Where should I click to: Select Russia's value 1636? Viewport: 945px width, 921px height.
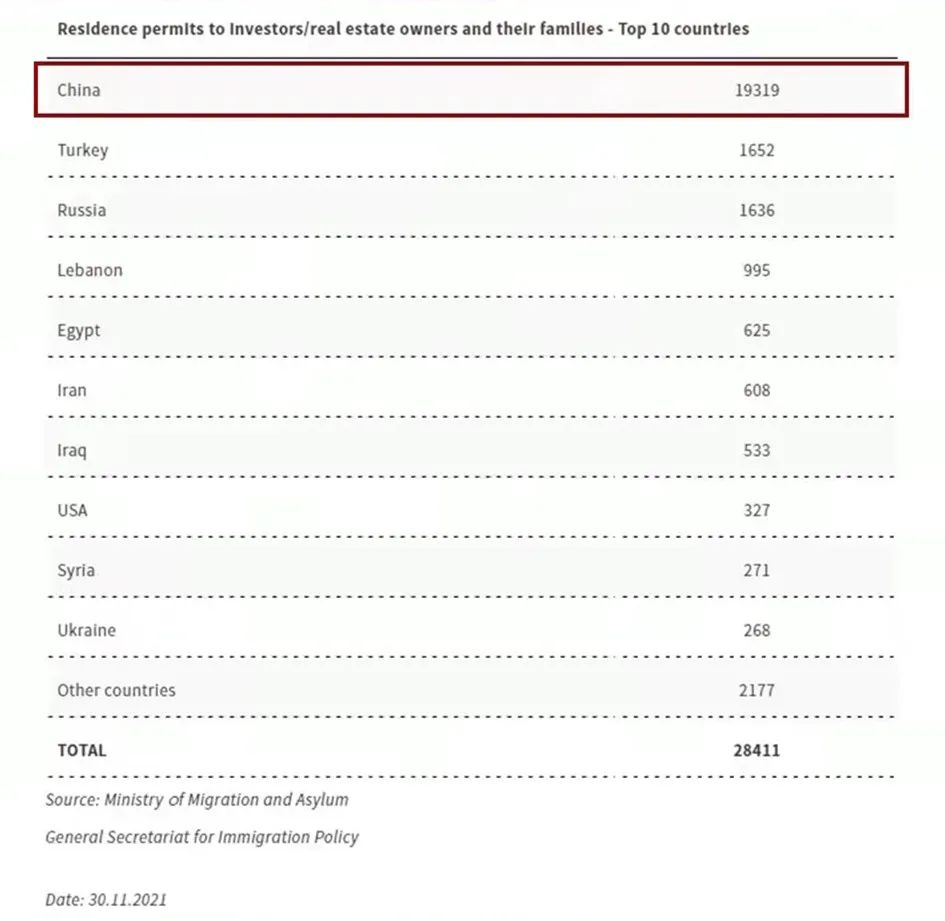[756, 210]
